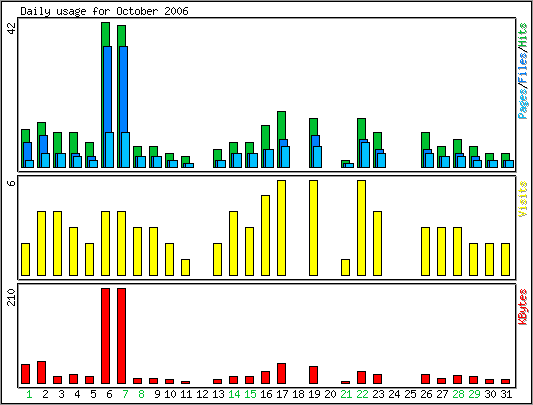Click the 42 scale label on hits chart
This screenshot has width=533, height=405.
click(x=12, y=29)
